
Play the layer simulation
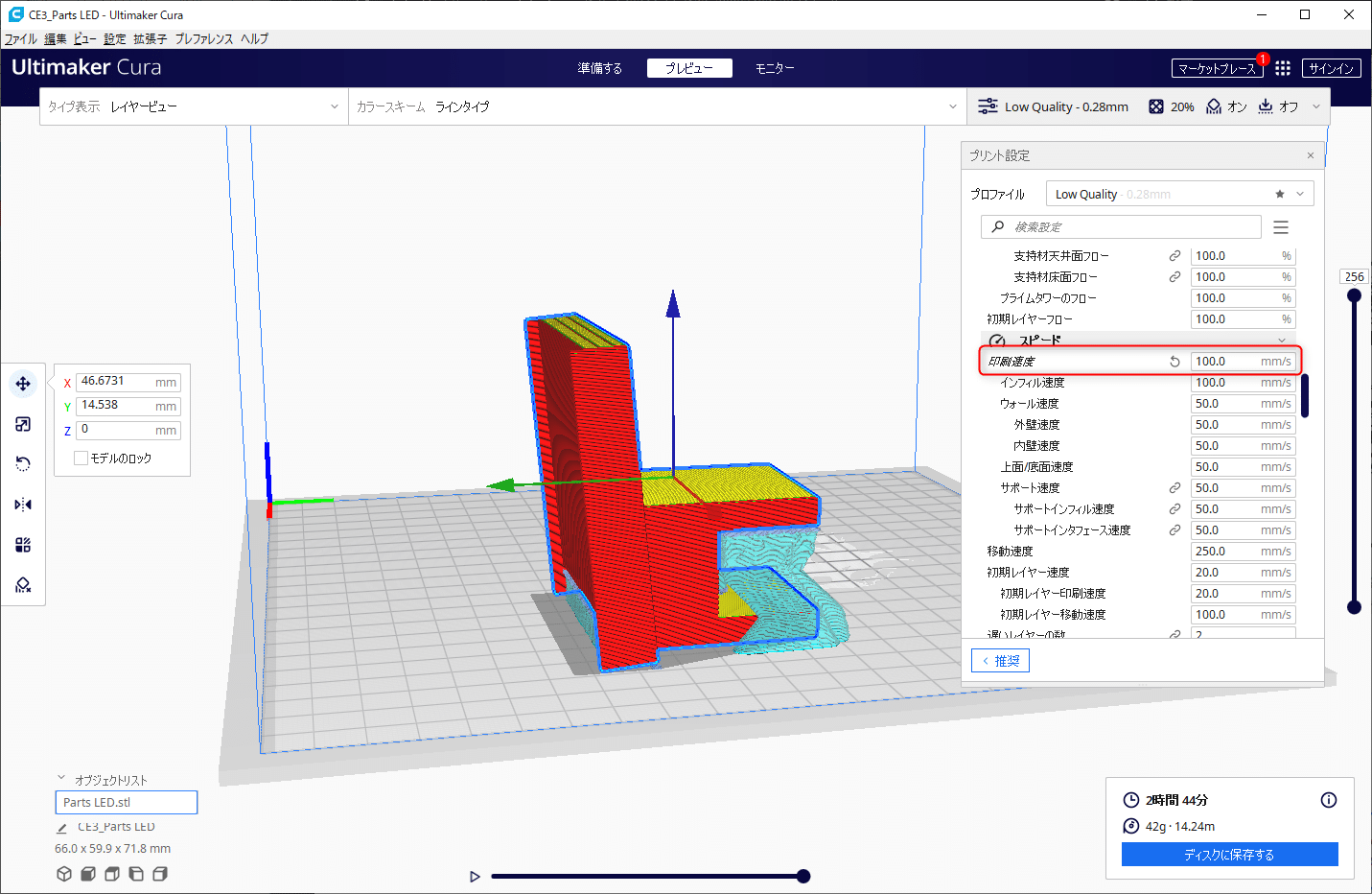(x=475, y=876)
